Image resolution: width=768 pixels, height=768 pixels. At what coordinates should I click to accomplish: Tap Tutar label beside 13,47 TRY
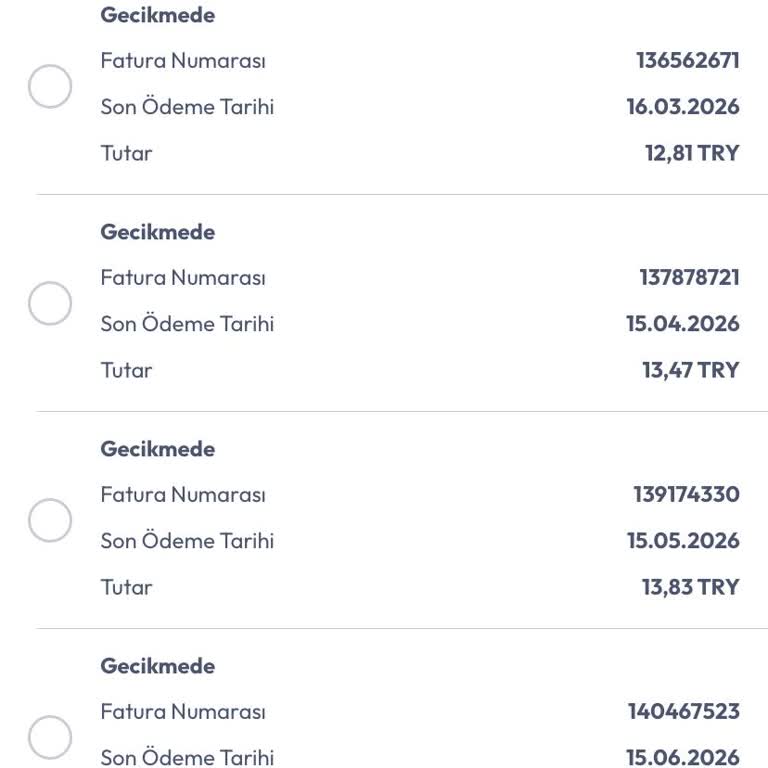[126, 370]
